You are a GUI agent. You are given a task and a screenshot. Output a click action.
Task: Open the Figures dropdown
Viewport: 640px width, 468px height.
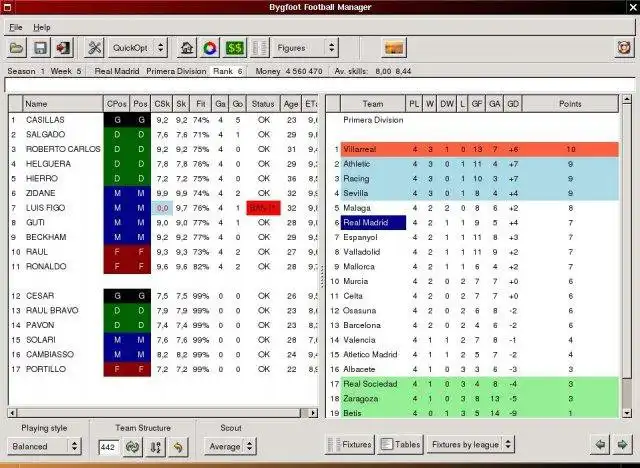click(x=305, y=48)
